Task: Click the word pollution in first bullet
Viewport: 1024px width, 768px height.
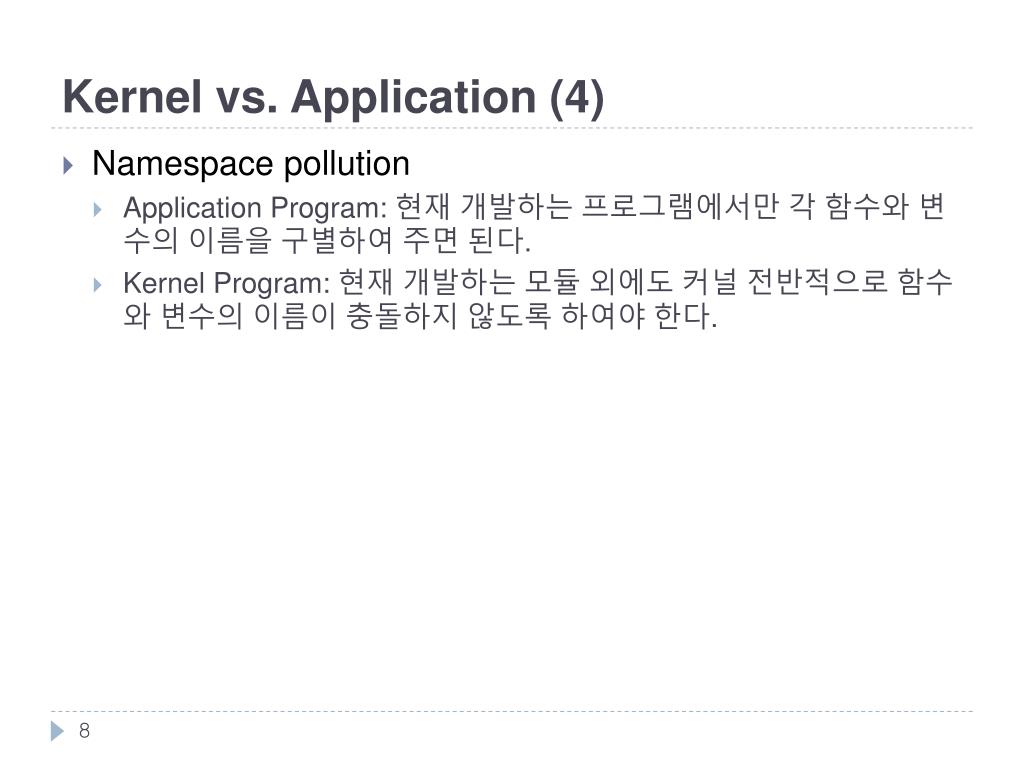Action: click(347, 163)
